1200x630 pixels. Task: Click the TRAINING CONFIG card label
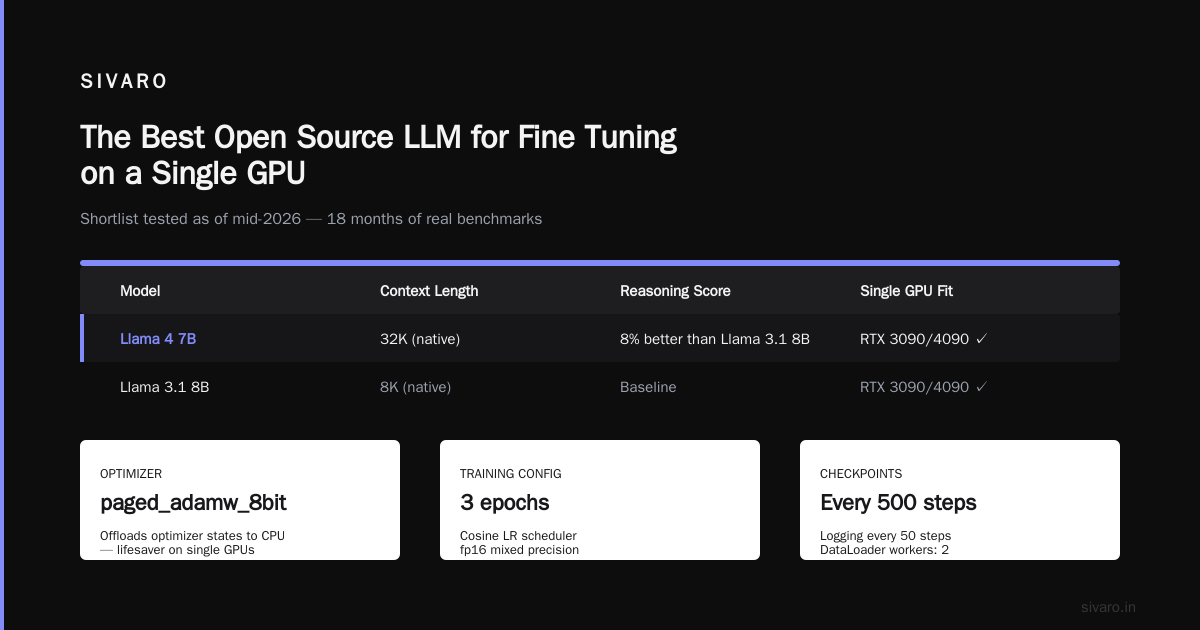coord(511,474)
